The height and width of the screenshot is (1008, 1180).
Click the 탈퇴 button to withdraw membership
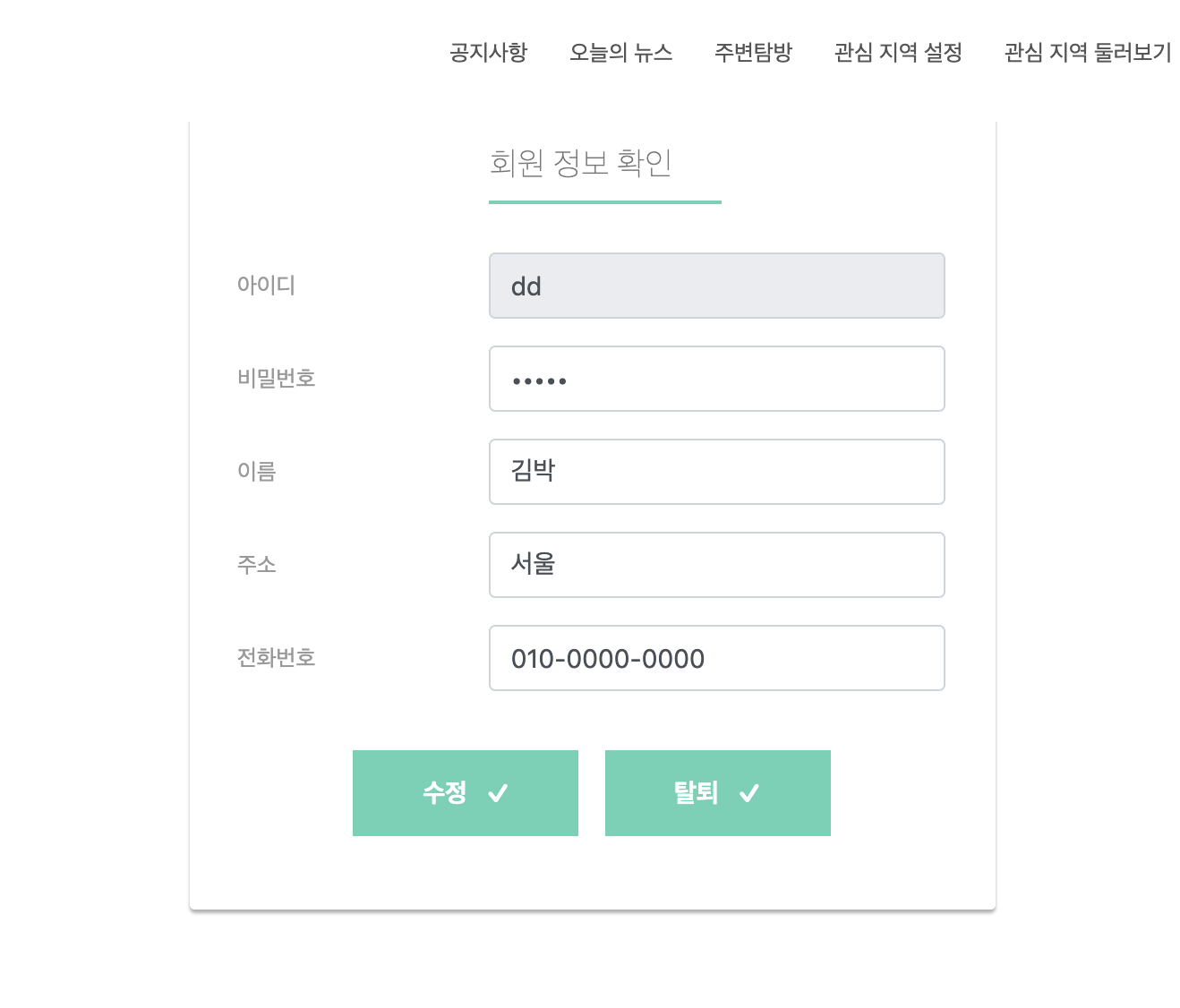(717, 792)
